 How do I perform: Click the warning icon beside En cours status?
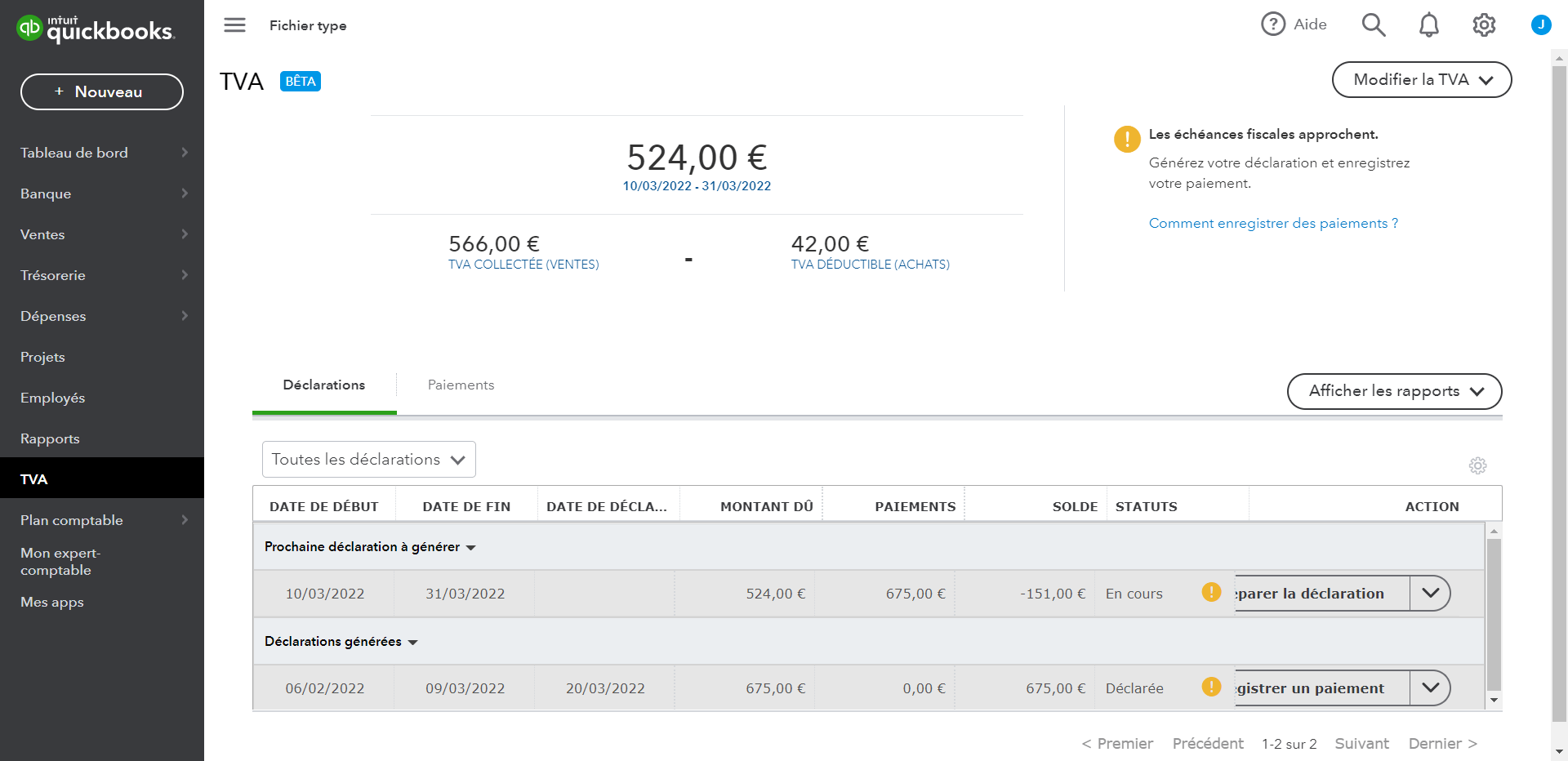coord(1211,592)
